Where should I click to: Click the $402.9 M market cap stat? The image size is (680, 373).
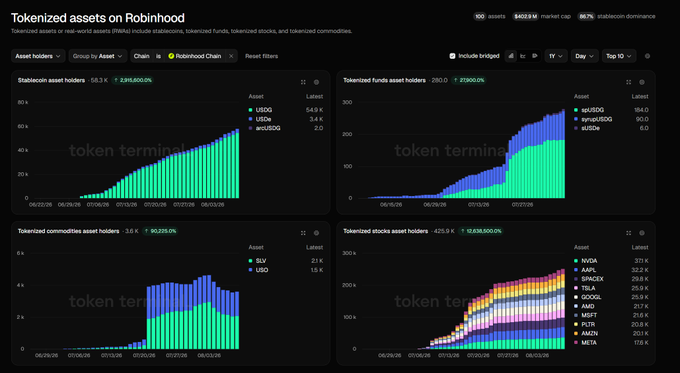click(541, 16)
